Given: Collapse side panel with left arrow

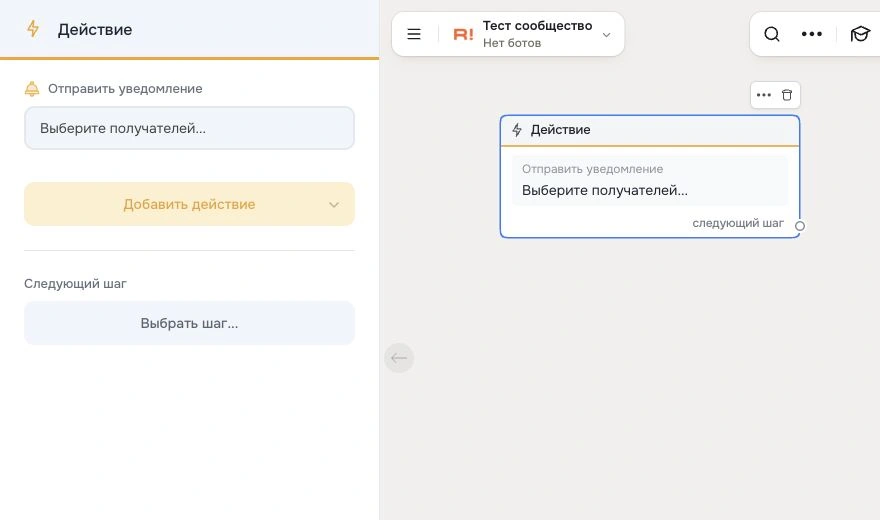Looking at the screenshot, I should [x=399, y=358].
